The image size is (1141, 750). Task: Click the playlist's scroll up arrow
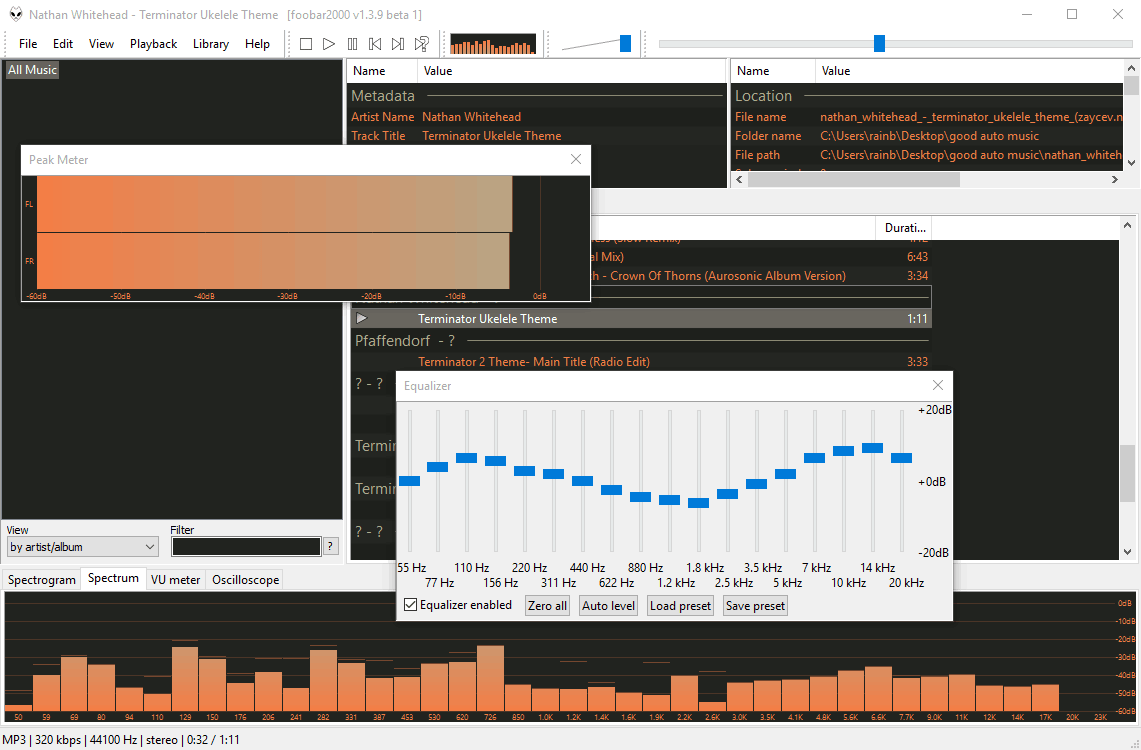[1128, 226]
